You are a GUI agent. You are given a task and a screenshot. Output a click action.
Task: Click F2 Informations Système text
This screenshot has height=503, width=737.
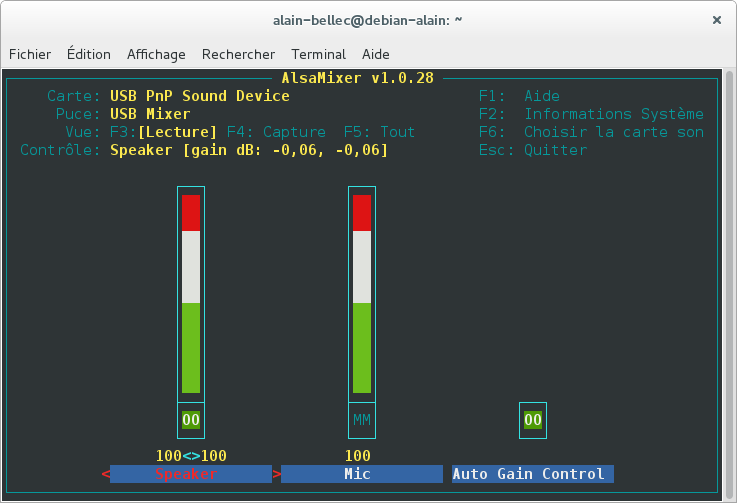pos(591,114)
